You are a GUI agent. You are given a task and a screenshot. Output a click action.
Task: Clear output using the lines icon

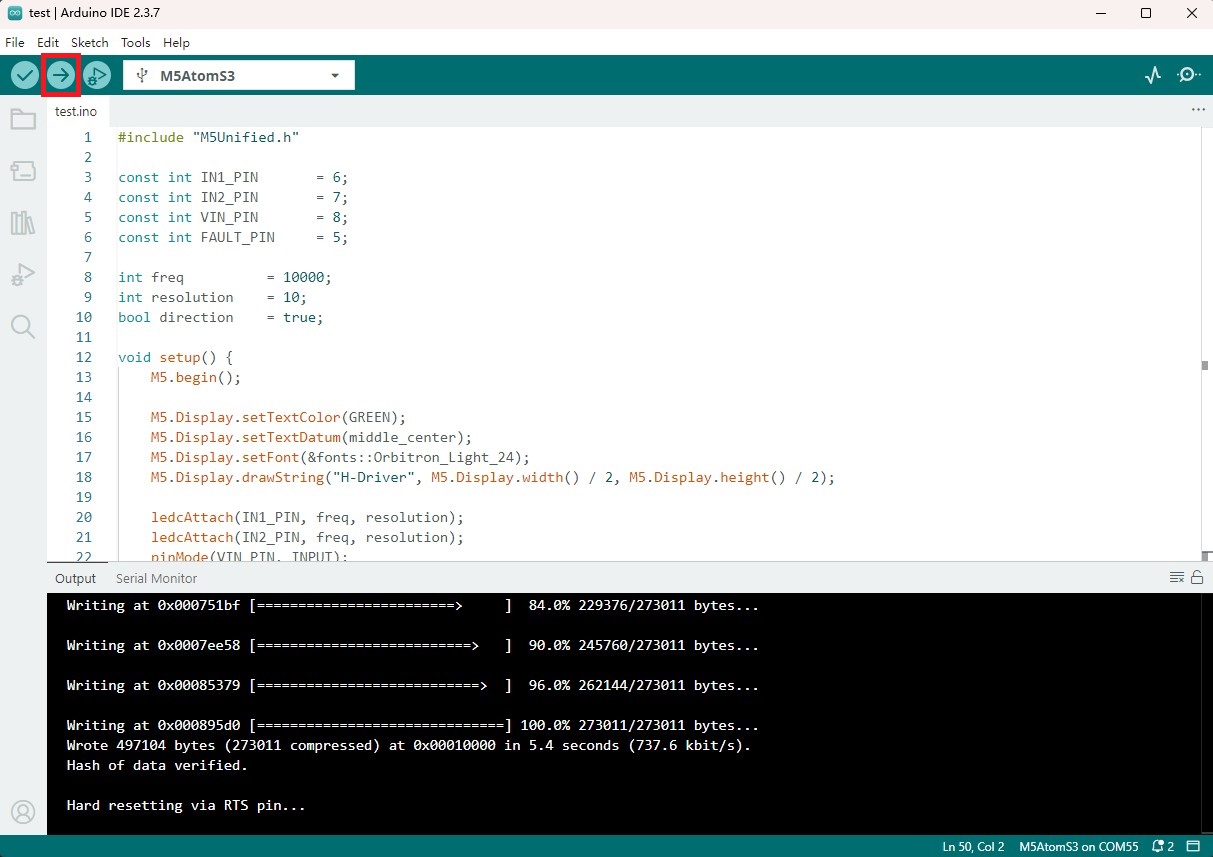[1177, 577]
